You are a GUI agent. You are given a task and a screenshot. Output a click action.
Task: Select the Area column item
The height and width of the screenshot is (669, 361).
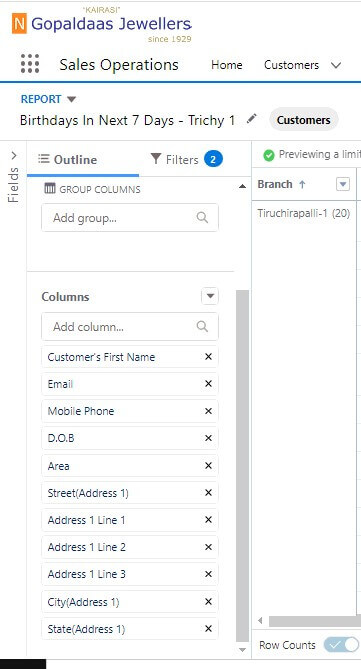[x=130, y=465]
